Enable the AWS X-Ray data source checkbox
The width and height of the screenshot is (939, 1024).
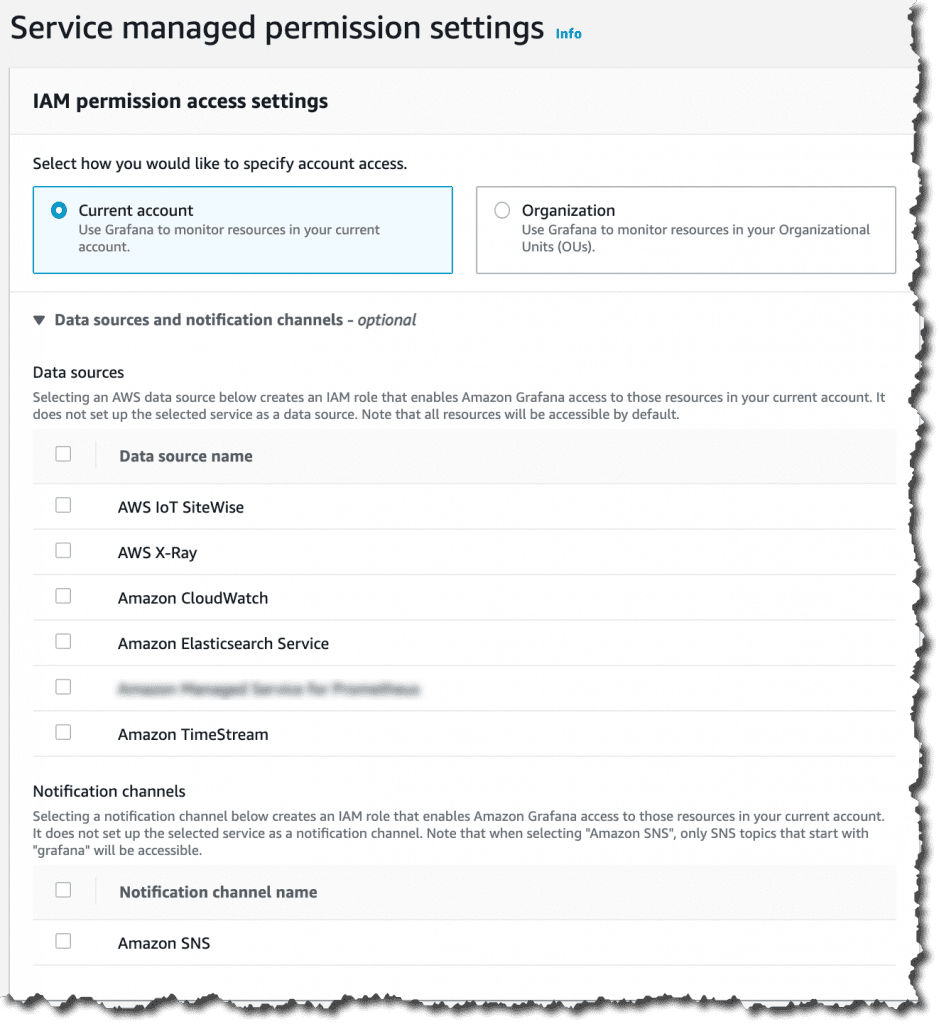63,551
